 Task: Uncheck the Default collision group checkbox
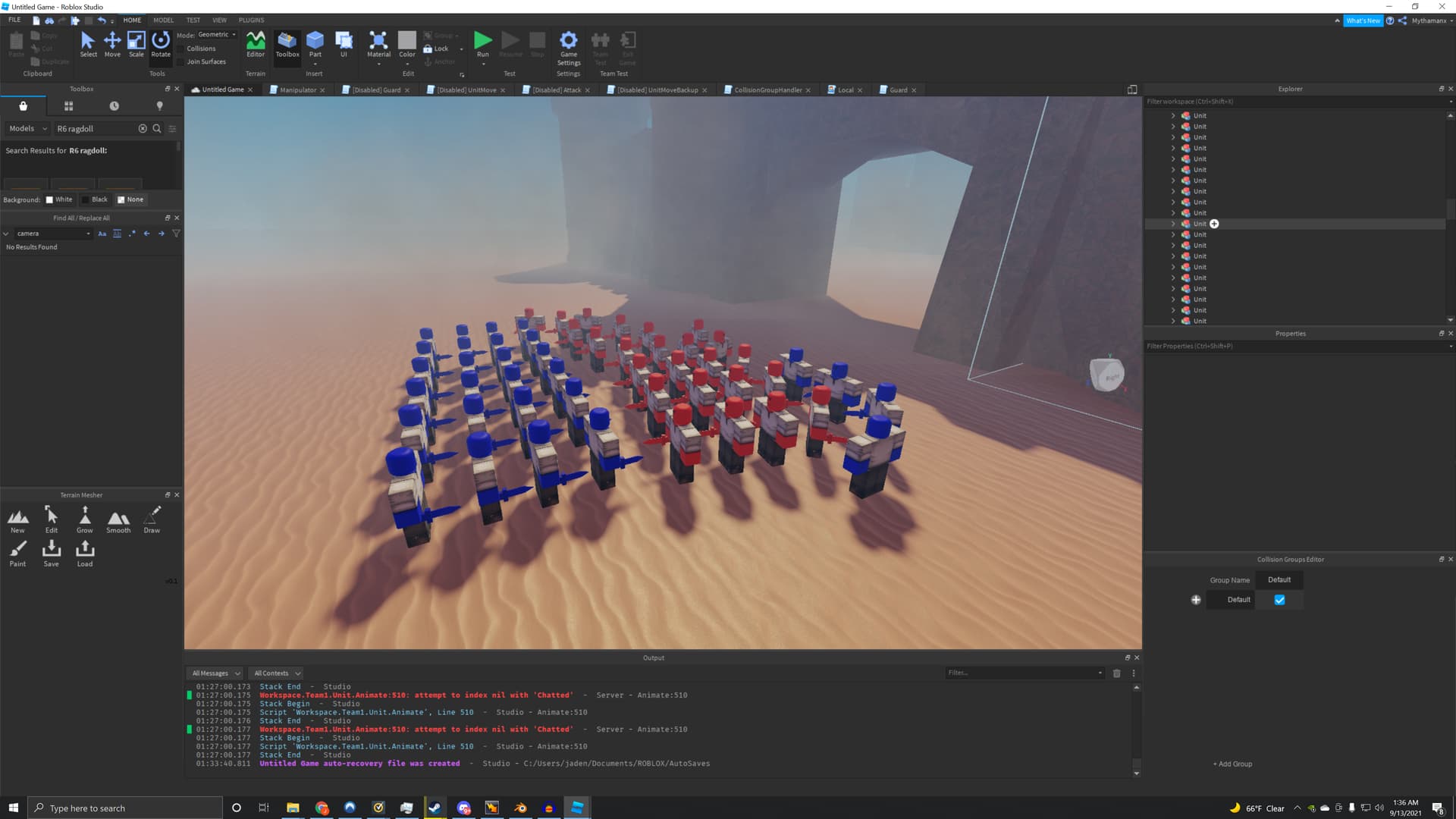[1279, 600]
